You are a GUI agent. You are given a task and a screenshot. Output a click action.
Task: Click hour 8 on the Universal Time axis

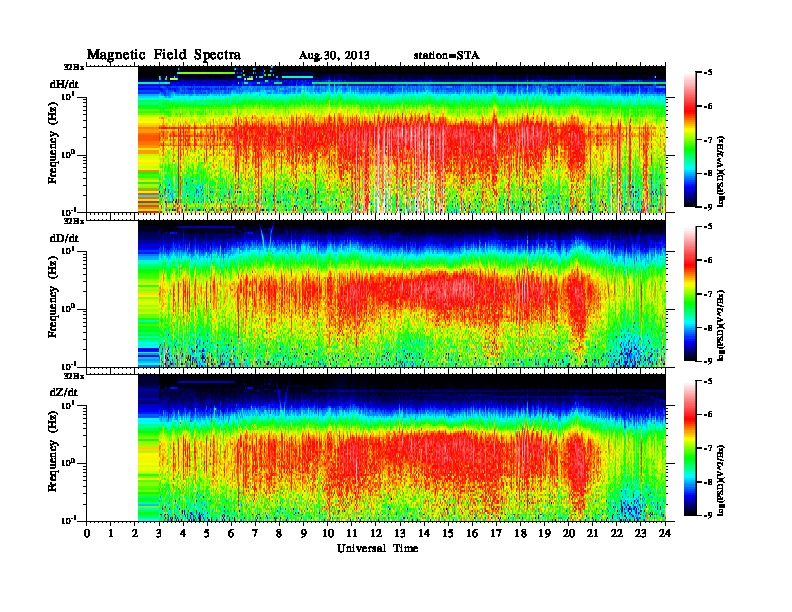point(279,534)
